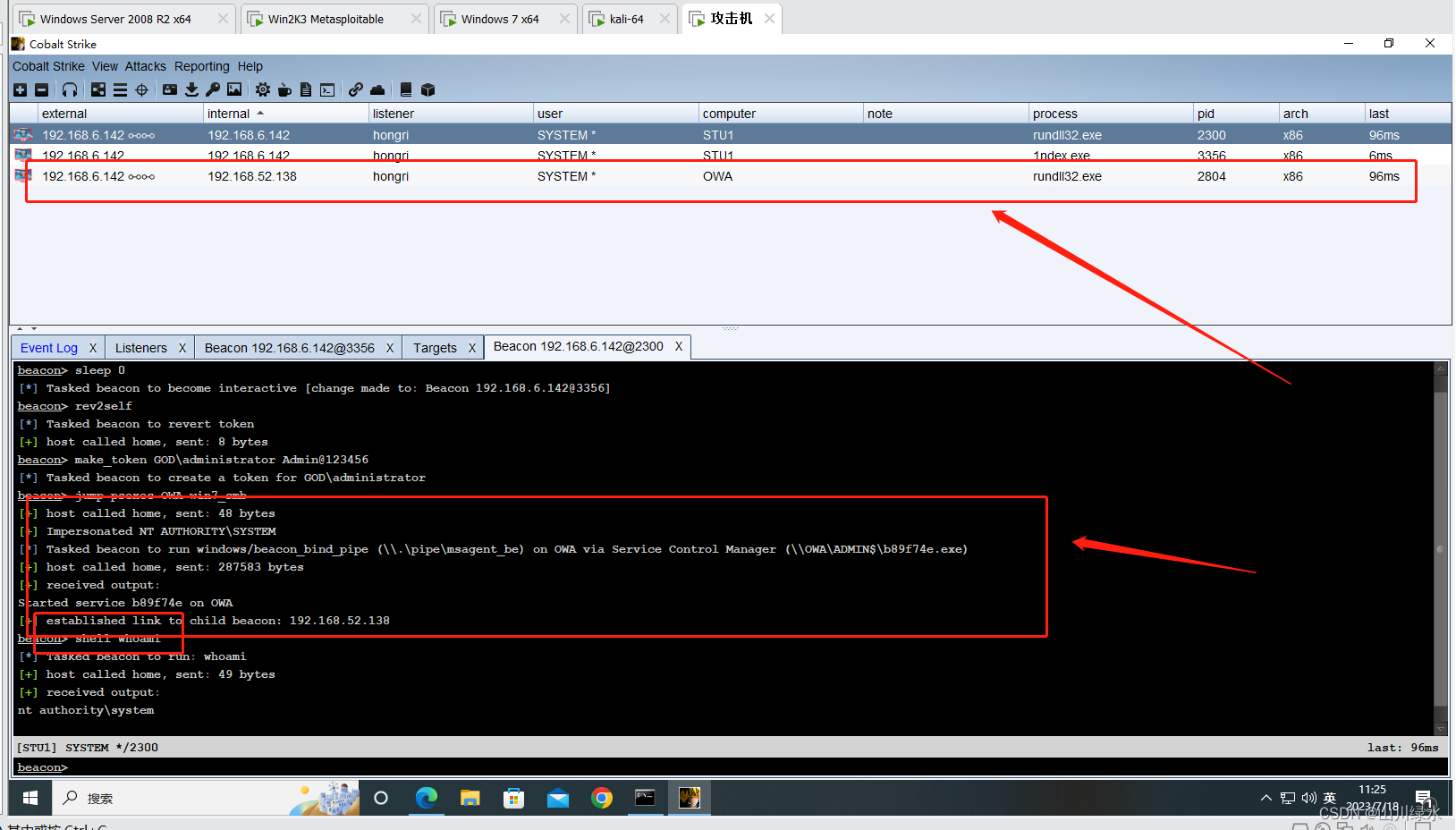Sort sessions by the process column

[1111, 114]
